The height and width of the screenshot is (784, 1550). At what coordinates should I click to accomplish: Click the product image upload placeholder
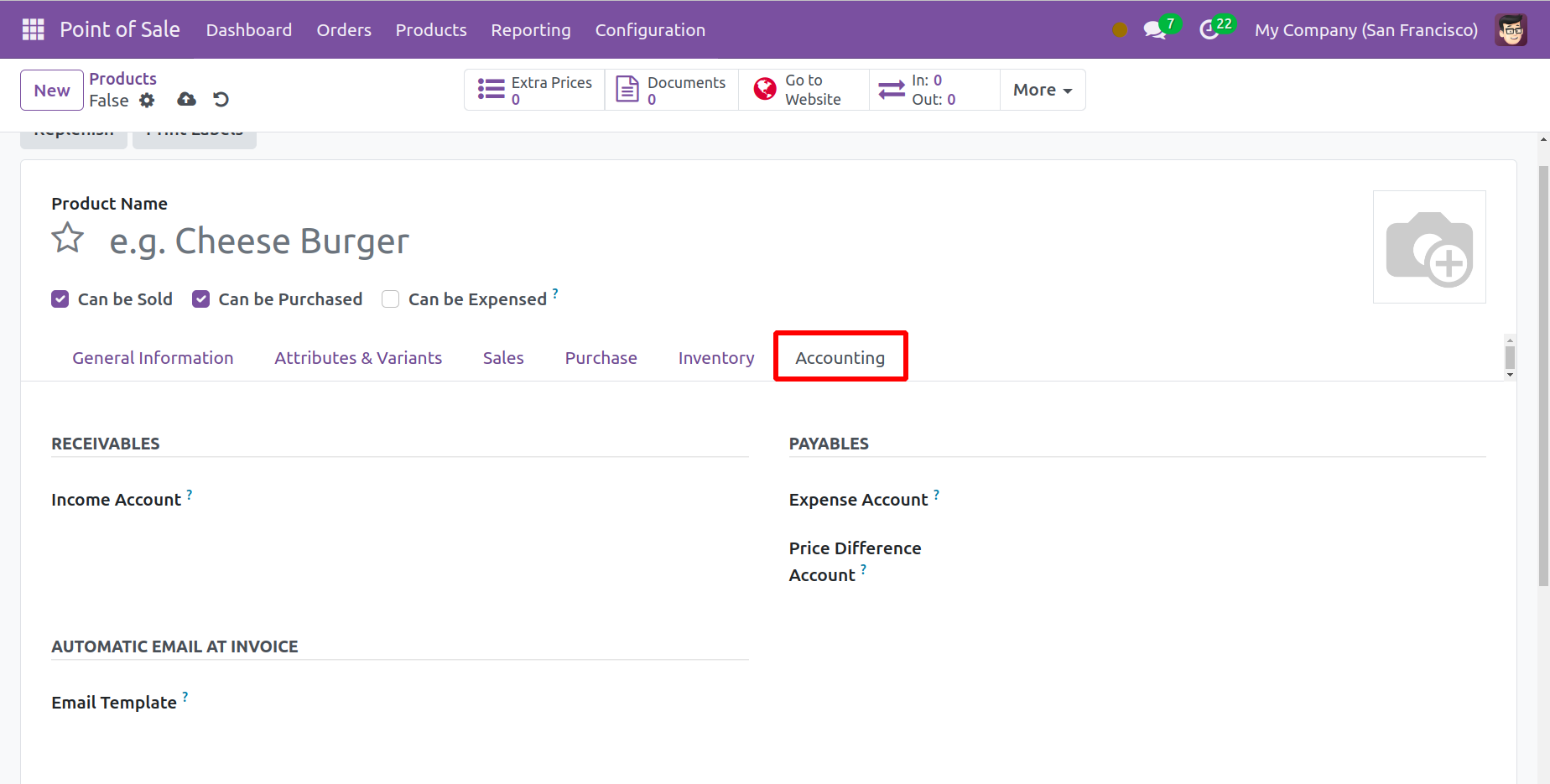1428,247
